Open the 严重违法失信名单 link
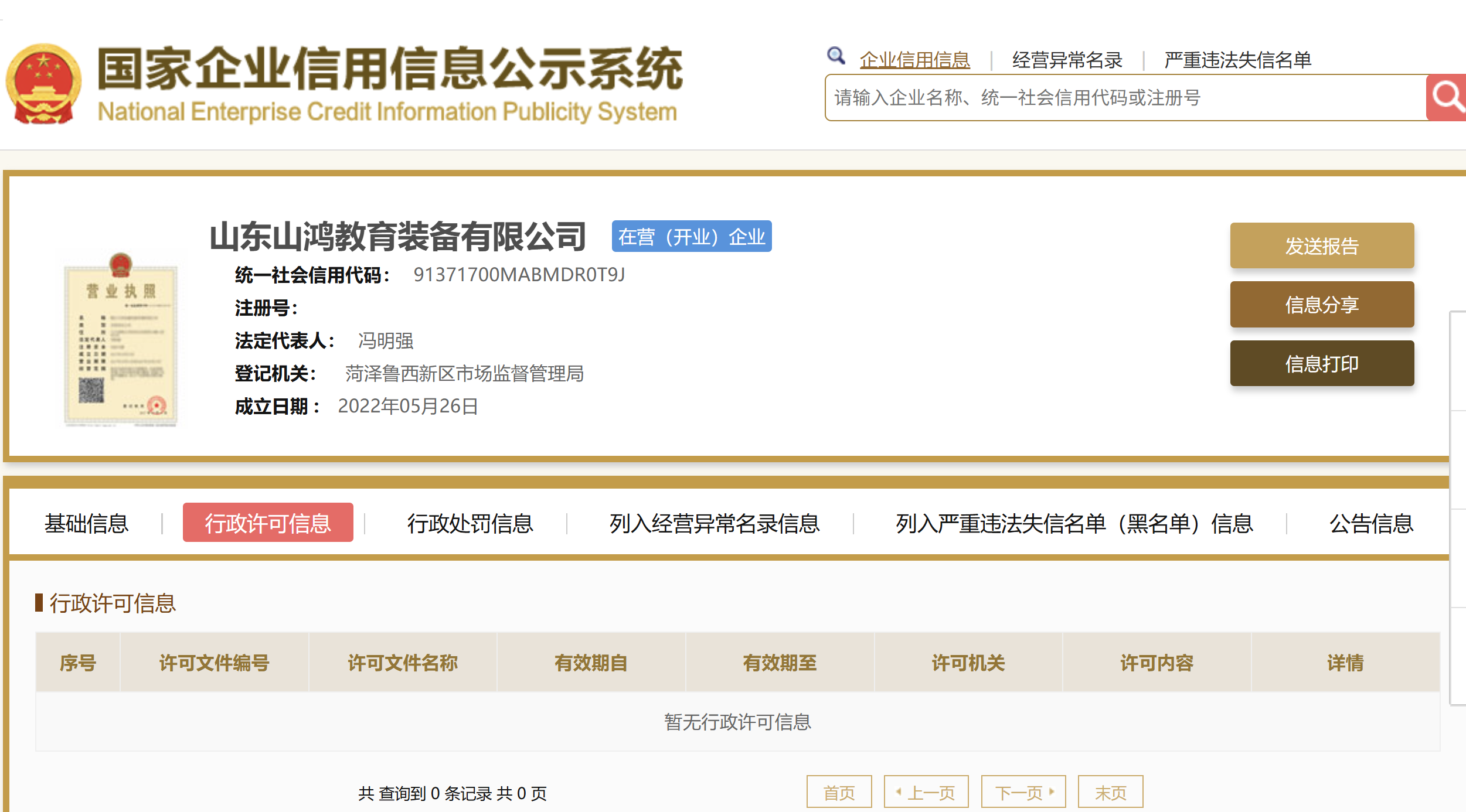The height and width of the screenshot is (812, 1466). pyautogui.click(x=1237, y=60)
